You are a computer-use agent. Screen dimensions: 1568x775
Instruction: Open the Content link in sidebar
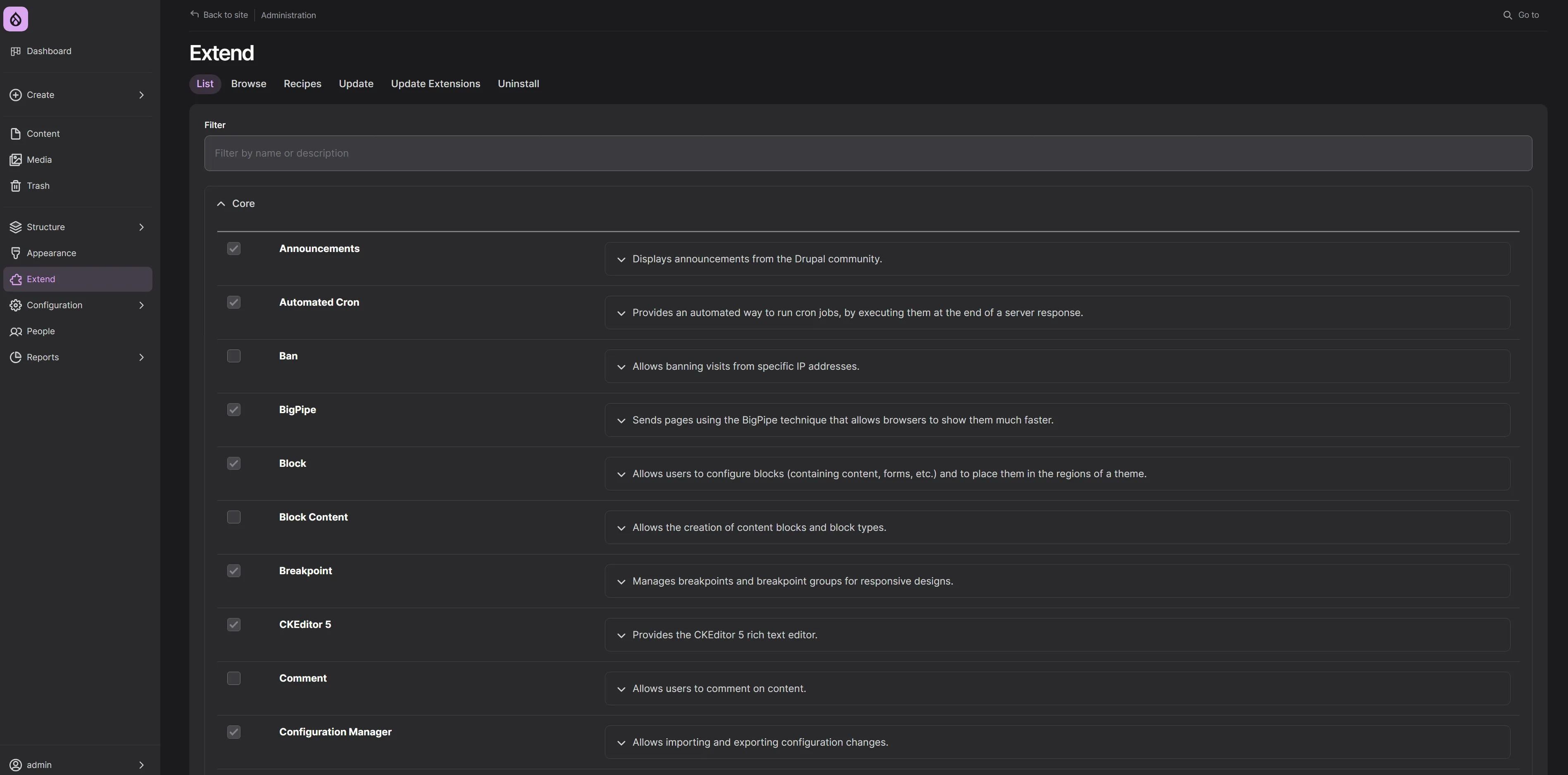pos(43,134)
